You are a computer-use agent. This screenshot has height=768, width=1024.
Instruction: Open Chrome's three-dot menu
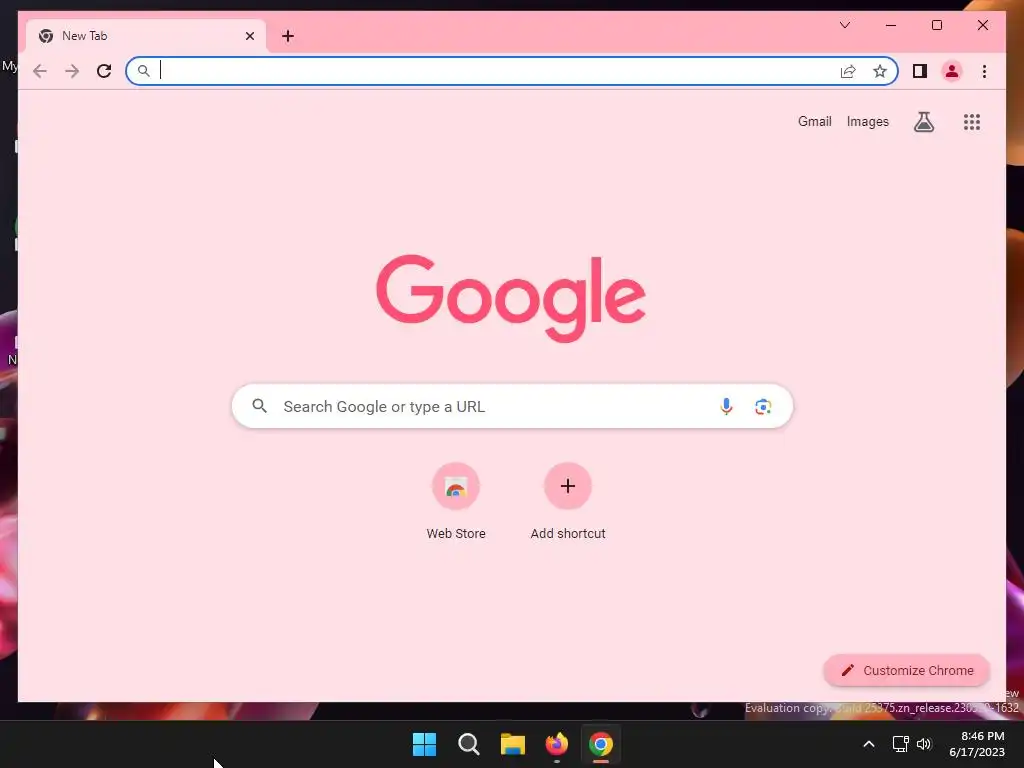[x=984, y=71]
